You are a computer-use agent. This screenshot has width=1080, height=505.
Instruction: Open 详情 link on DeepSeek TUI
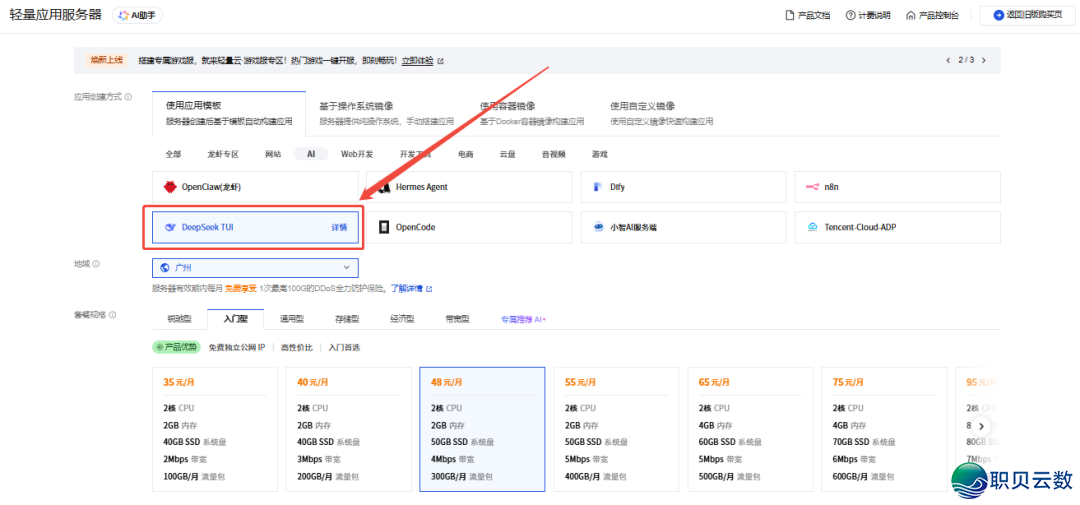[339, 227]
